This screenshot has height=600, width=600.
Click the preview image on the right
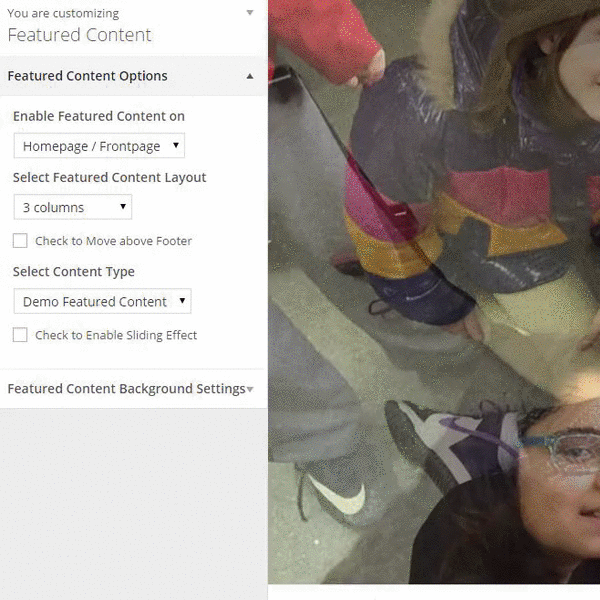pos(434,292)
